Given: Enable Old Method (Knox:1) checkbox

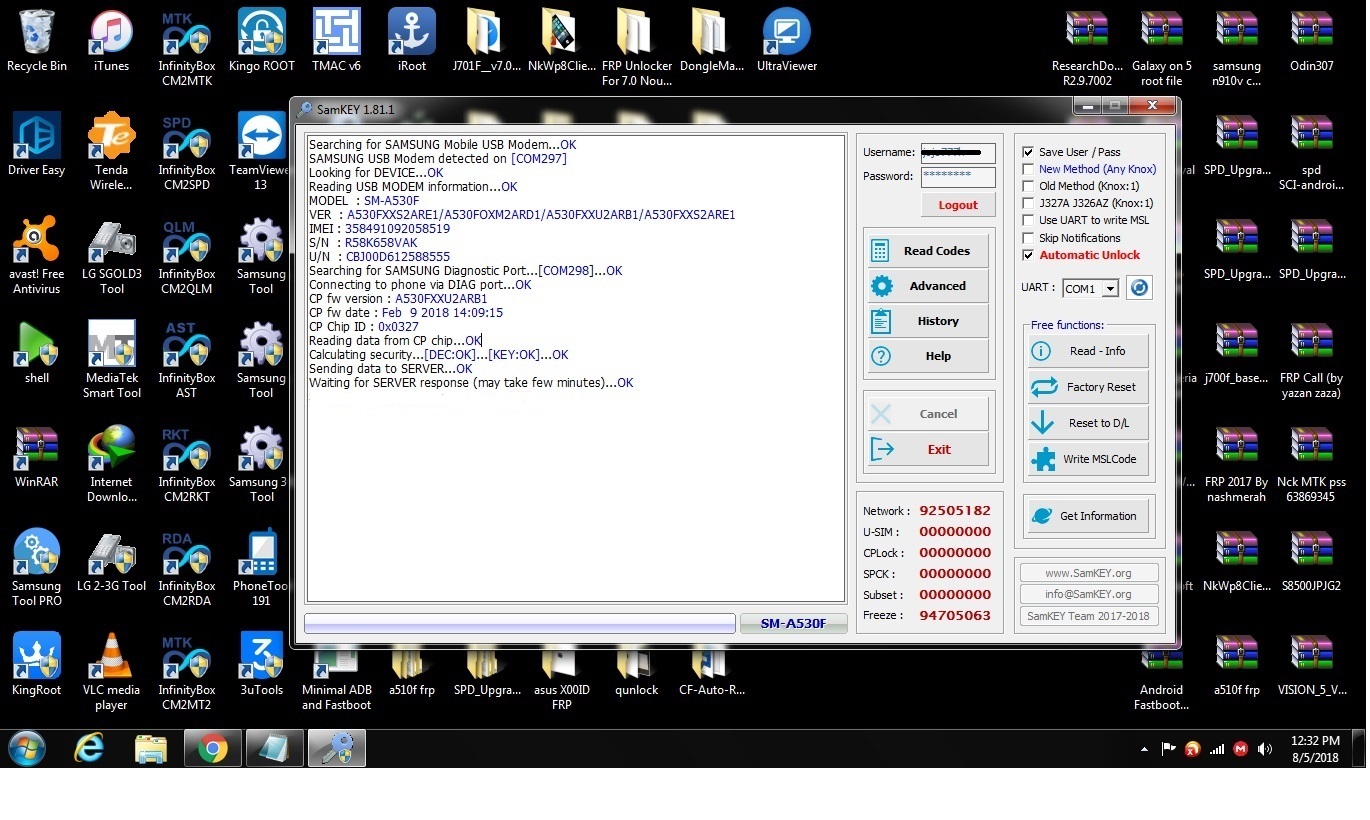Looking at the screenshot, I should 1028,186.
